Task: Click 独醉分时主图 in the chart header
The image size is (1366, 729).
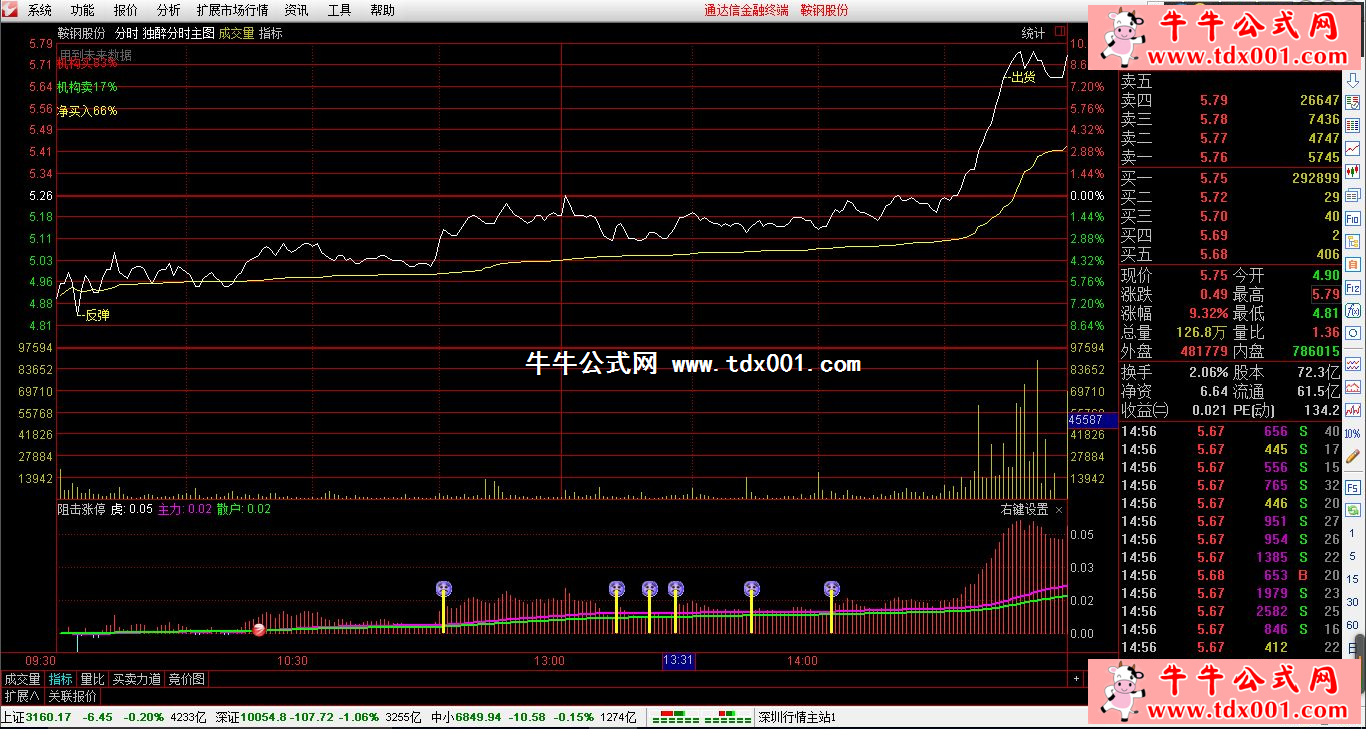Action: click(x=178, y=33)
